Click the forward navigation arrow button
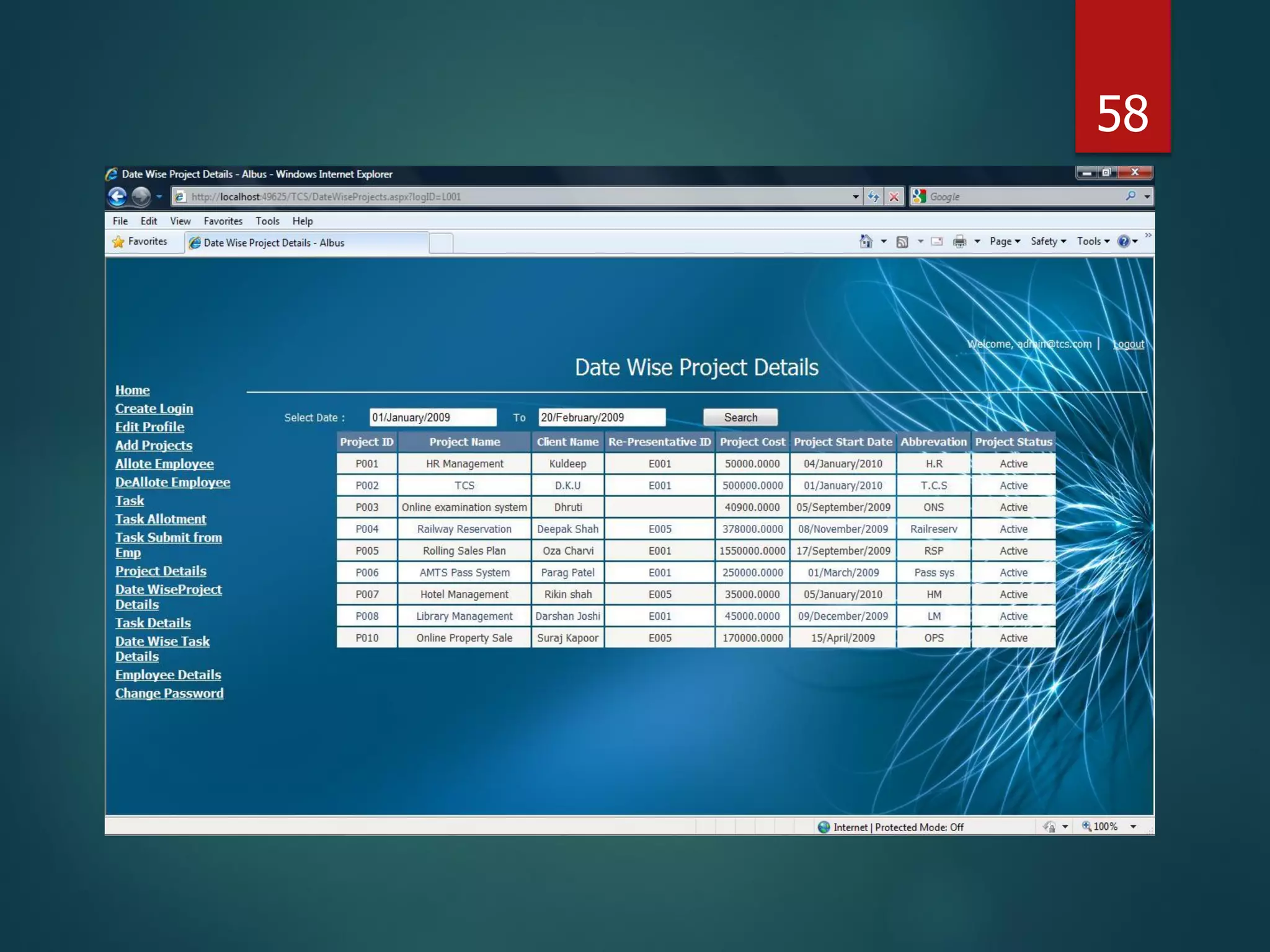Viewport: 1270px width, 952px height. click(141, 196)
